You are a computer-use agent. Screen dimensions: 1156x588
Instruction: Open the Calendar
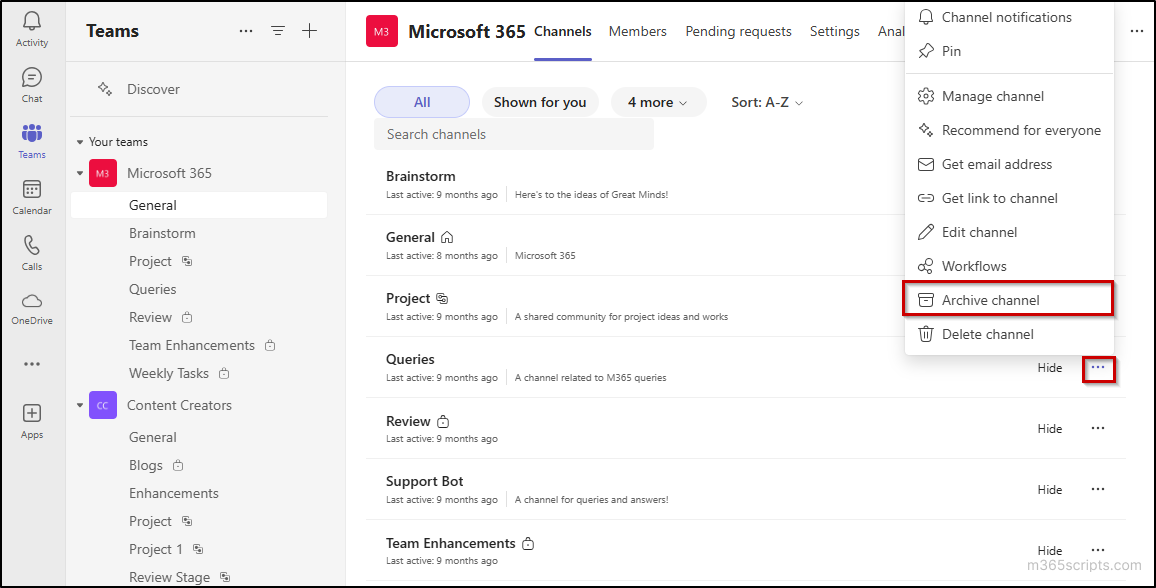click(31, 196)
